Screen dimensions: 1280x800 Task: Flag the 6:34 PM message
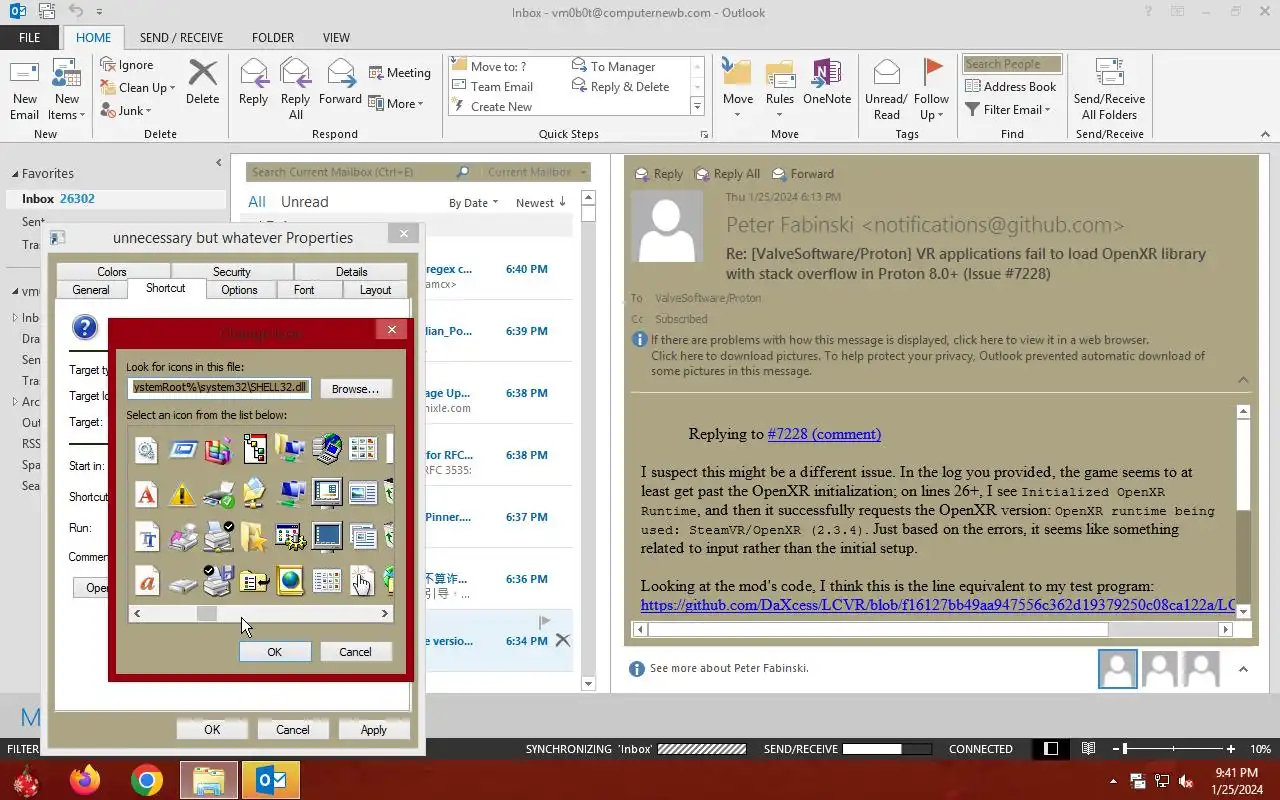pos(544,623)
